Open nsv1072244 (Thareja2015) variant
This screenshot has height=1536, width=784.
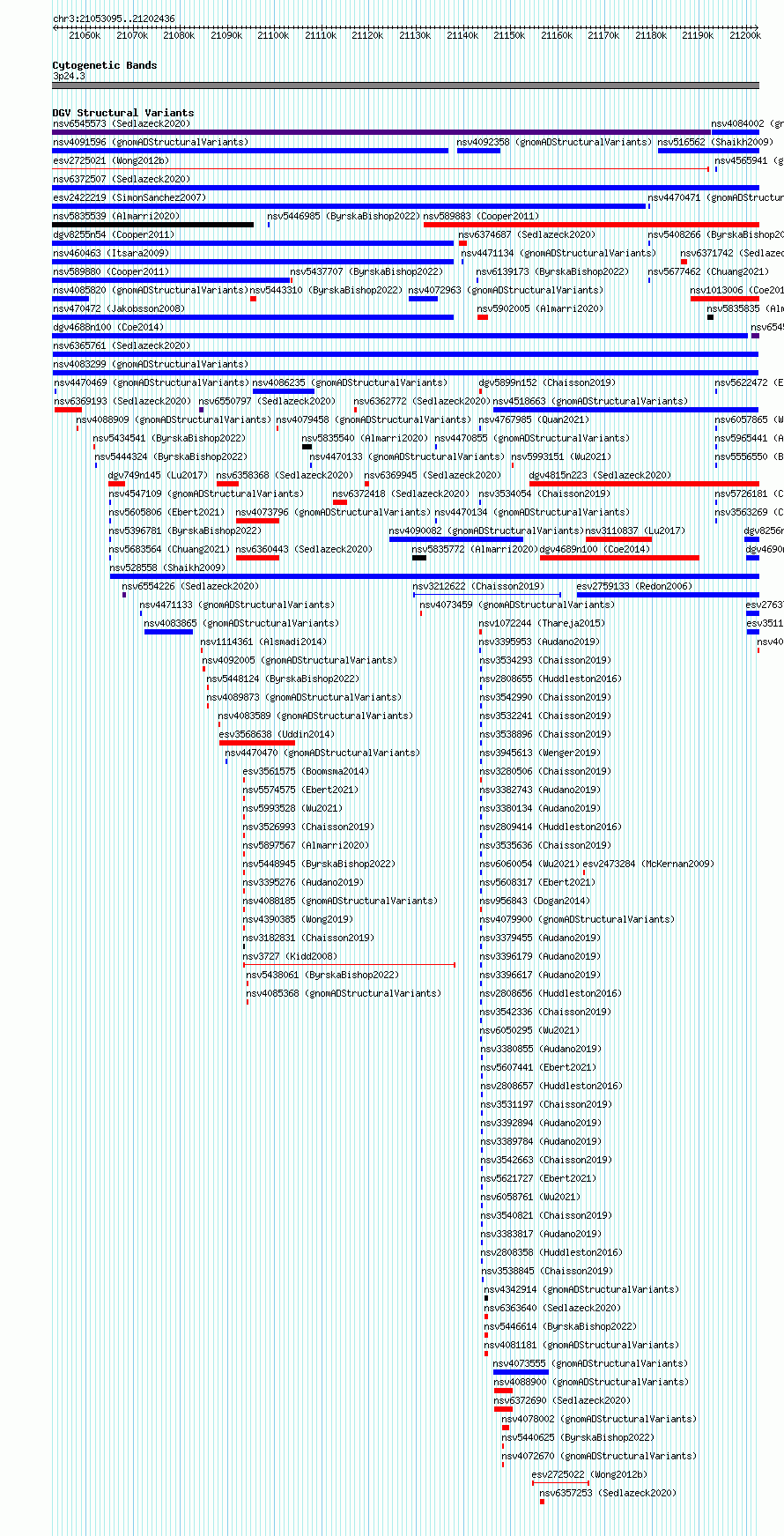(542, 623)
